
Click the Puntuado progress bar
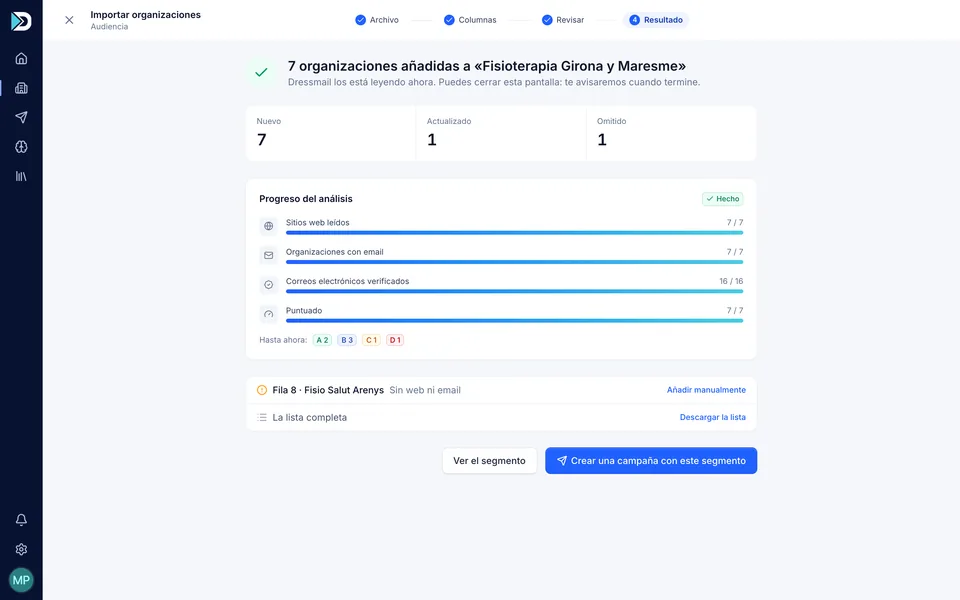[514, 321]
